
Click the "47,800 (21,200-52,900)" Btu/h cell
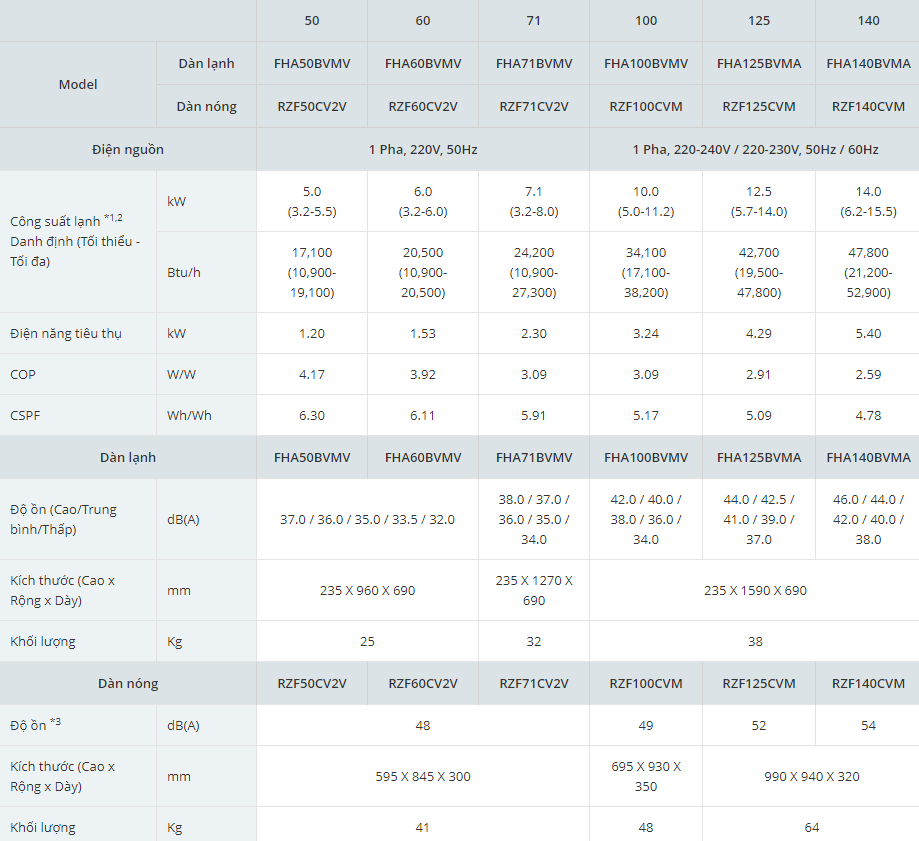[x=868, y=273]
